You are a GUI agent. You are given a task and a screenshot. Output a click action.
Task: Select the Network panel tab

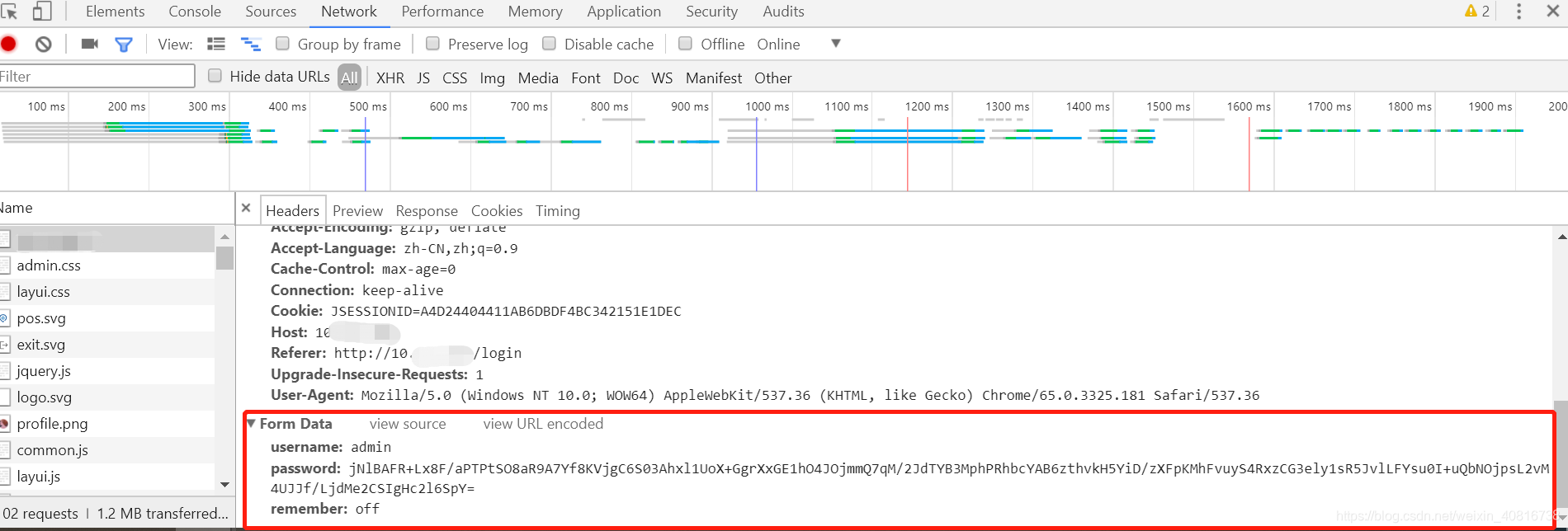[x=349, y=12]
